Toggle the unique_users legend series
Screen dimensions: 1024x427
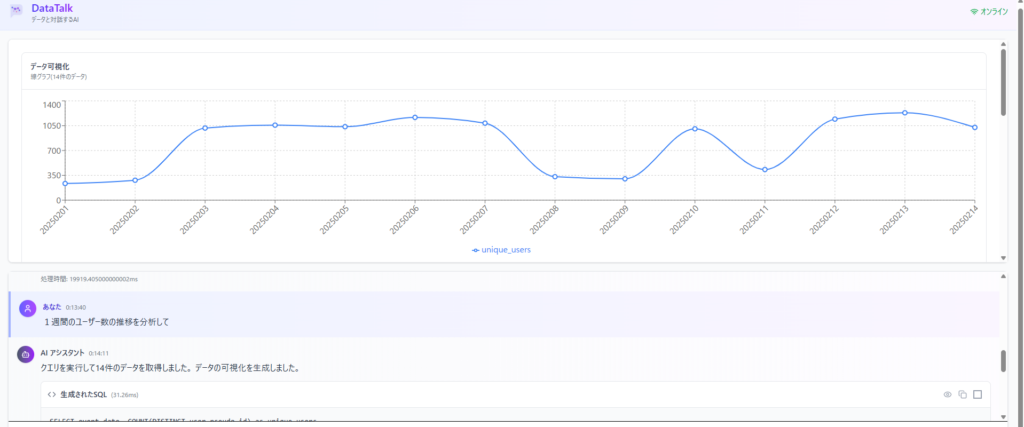(502, 250)
